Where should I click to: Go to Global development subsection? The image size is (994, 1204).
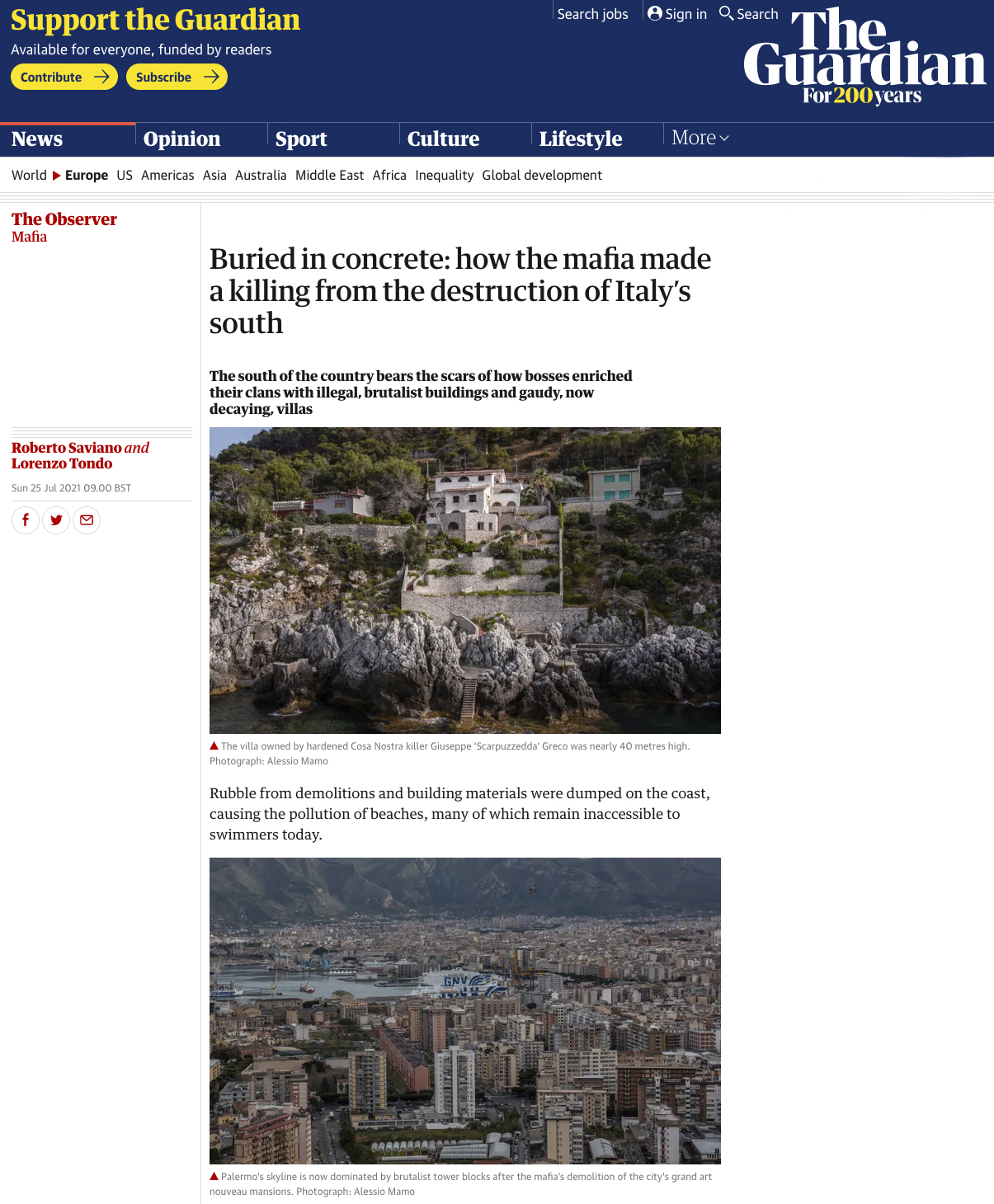(x=542, y=175)
